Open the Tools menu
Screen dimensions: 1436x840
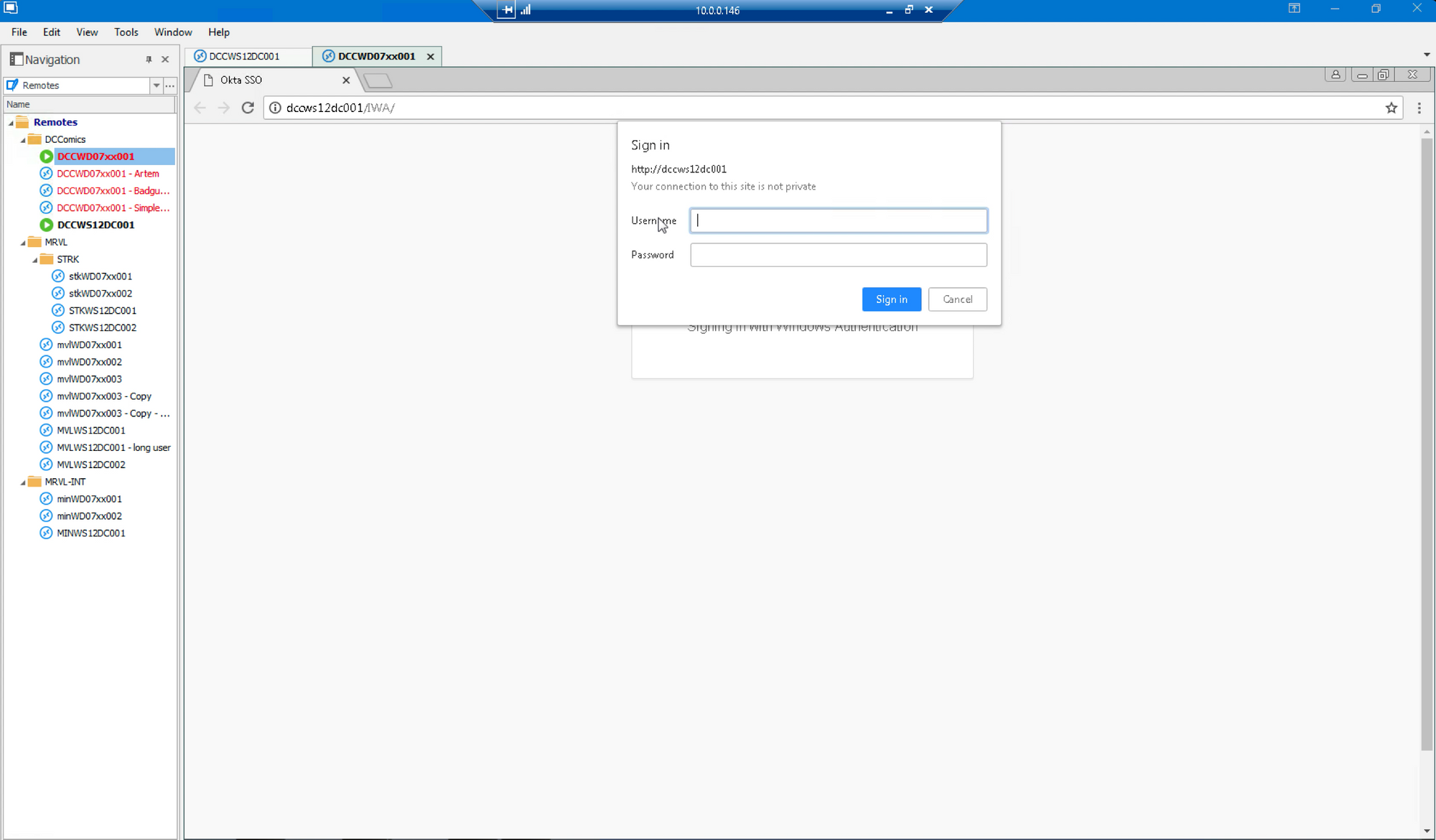tap(126, 32)
